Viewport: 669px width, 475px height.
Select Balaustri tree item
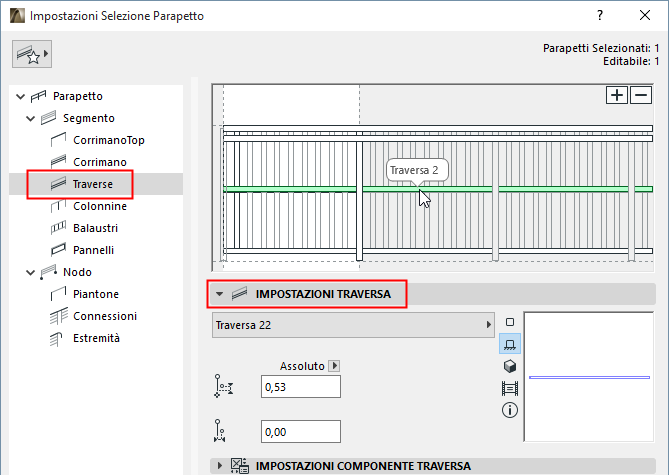95,228
